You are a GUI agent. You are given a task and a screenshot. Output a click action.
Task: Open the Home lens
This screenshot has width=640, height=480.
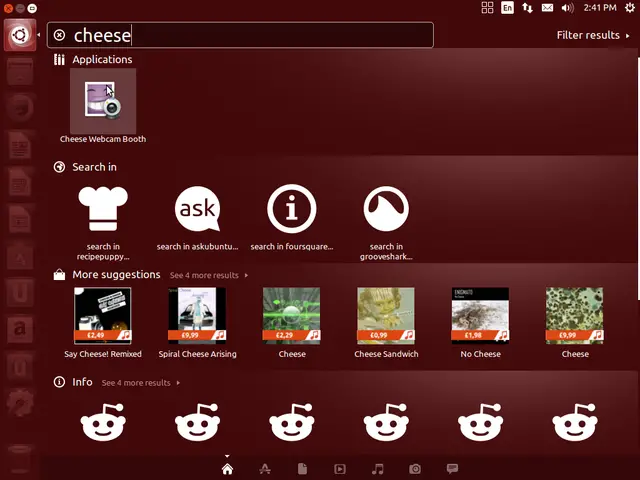(227, 469)
